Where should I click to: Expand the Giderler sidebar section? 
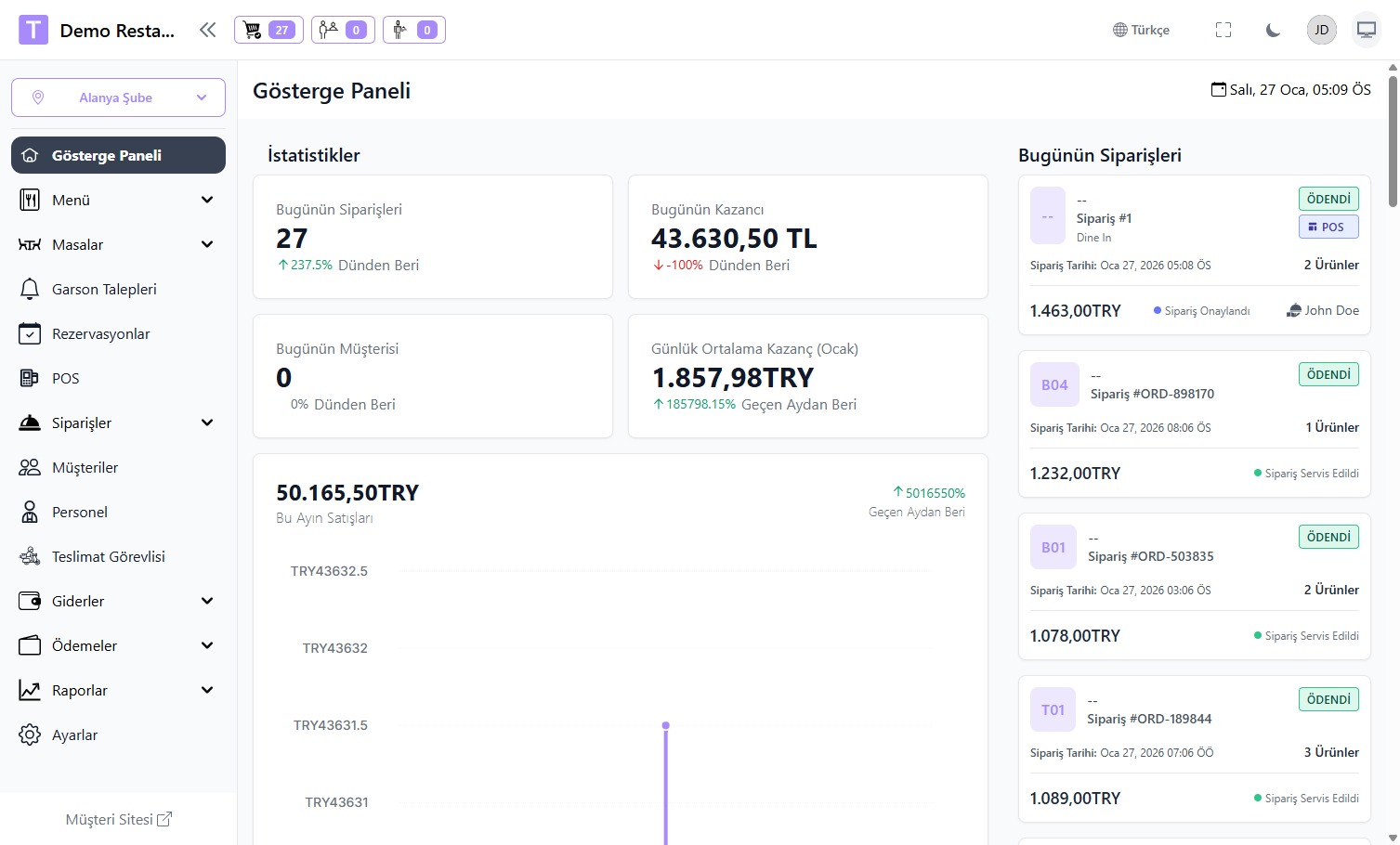click(x=118, y=601)
